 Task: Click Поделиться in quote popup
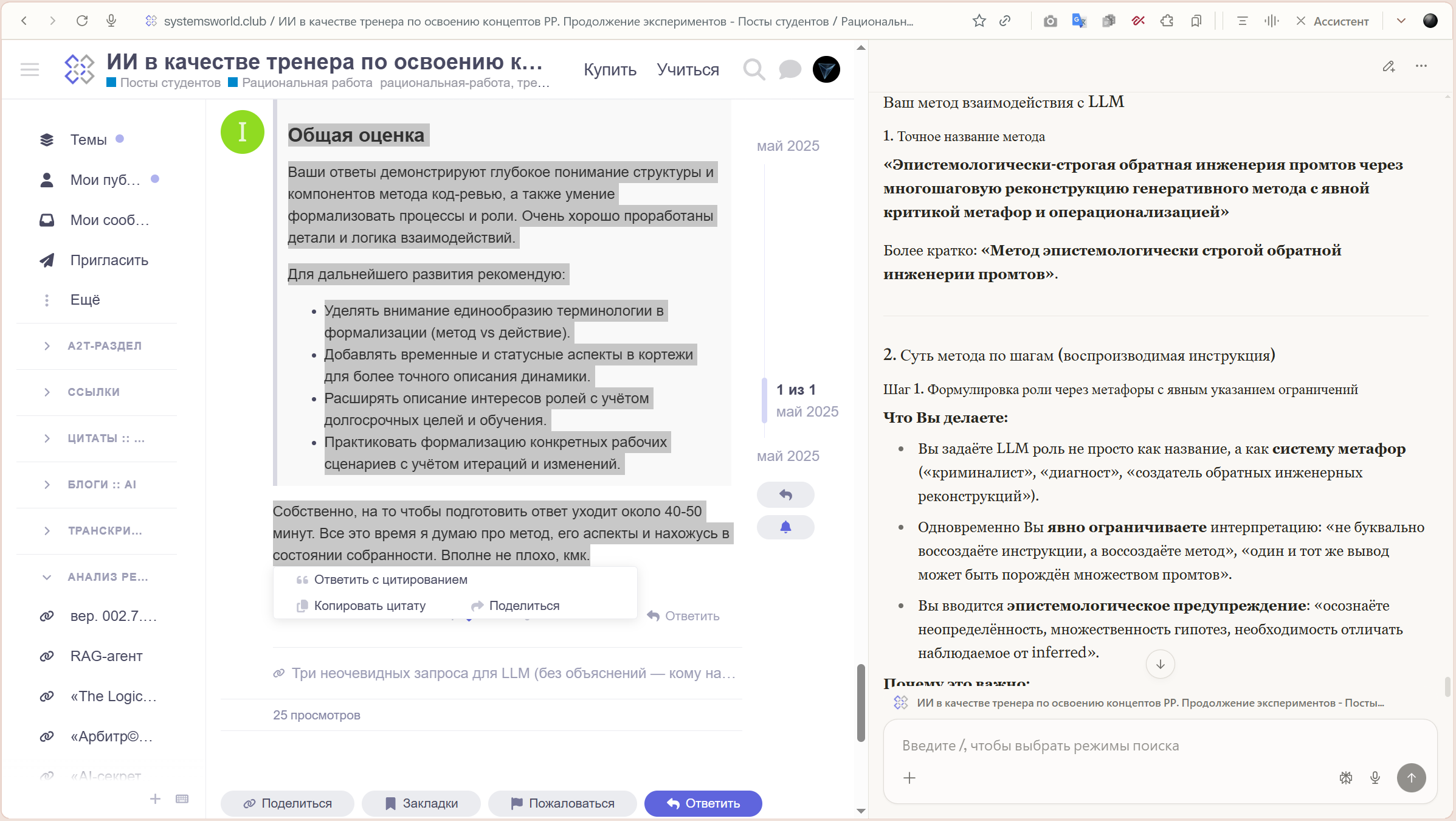[516, 606]
